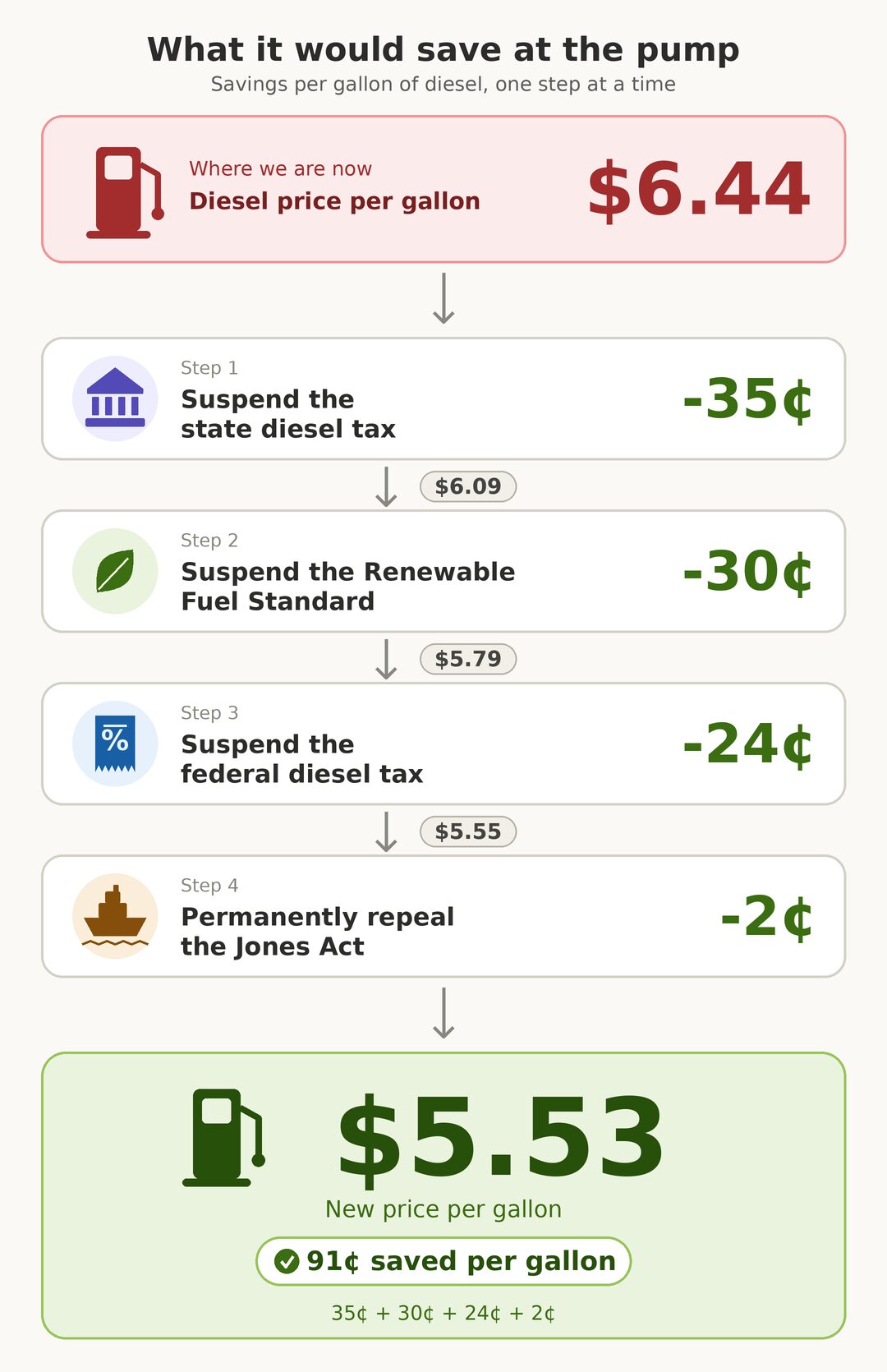This screenshot has width=887, height=1372.
Task: Click the large $5.53 new price
Action: click(x=500, y=1139)
